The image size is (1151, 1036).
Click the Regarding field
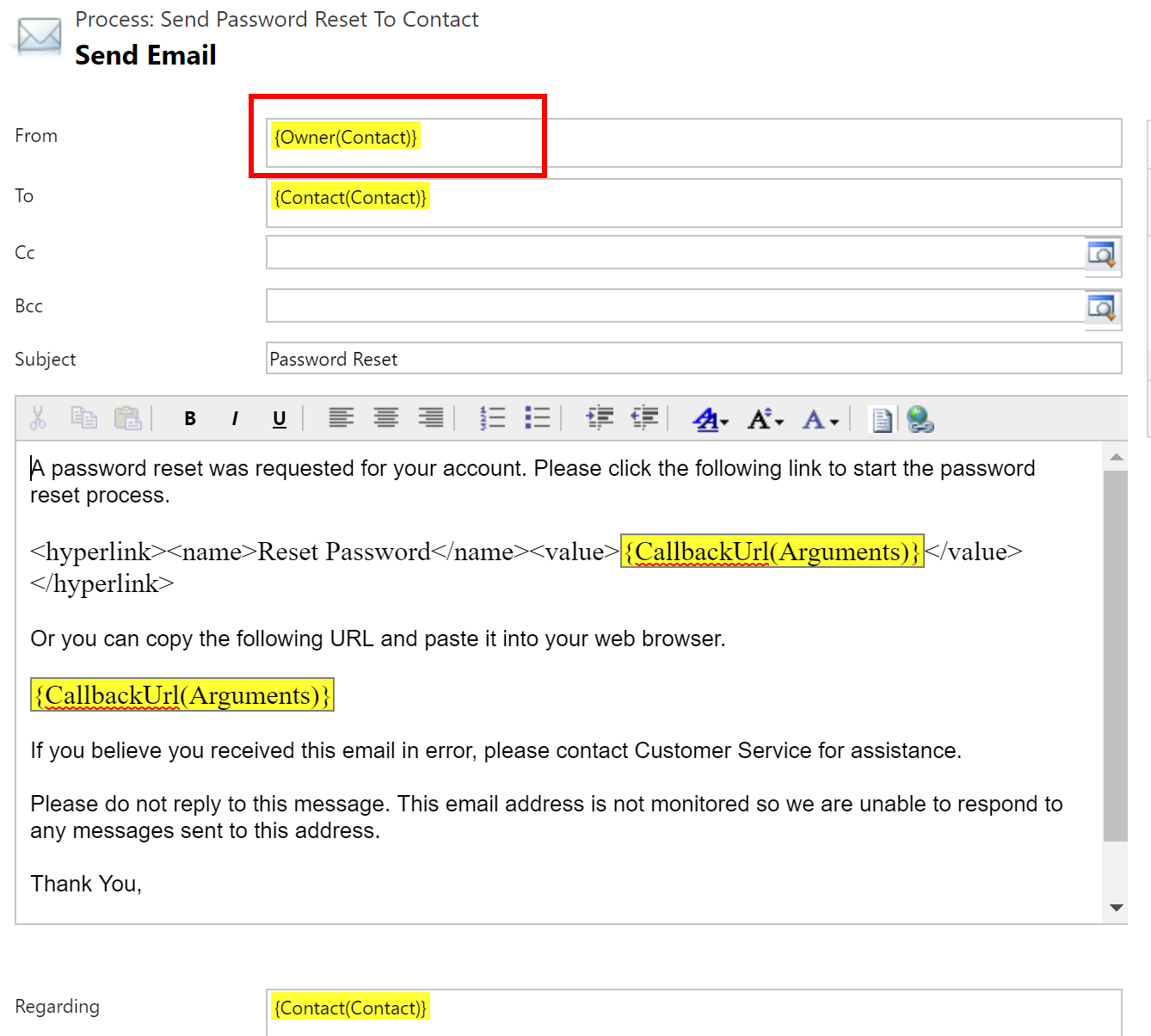point(694,1013)
